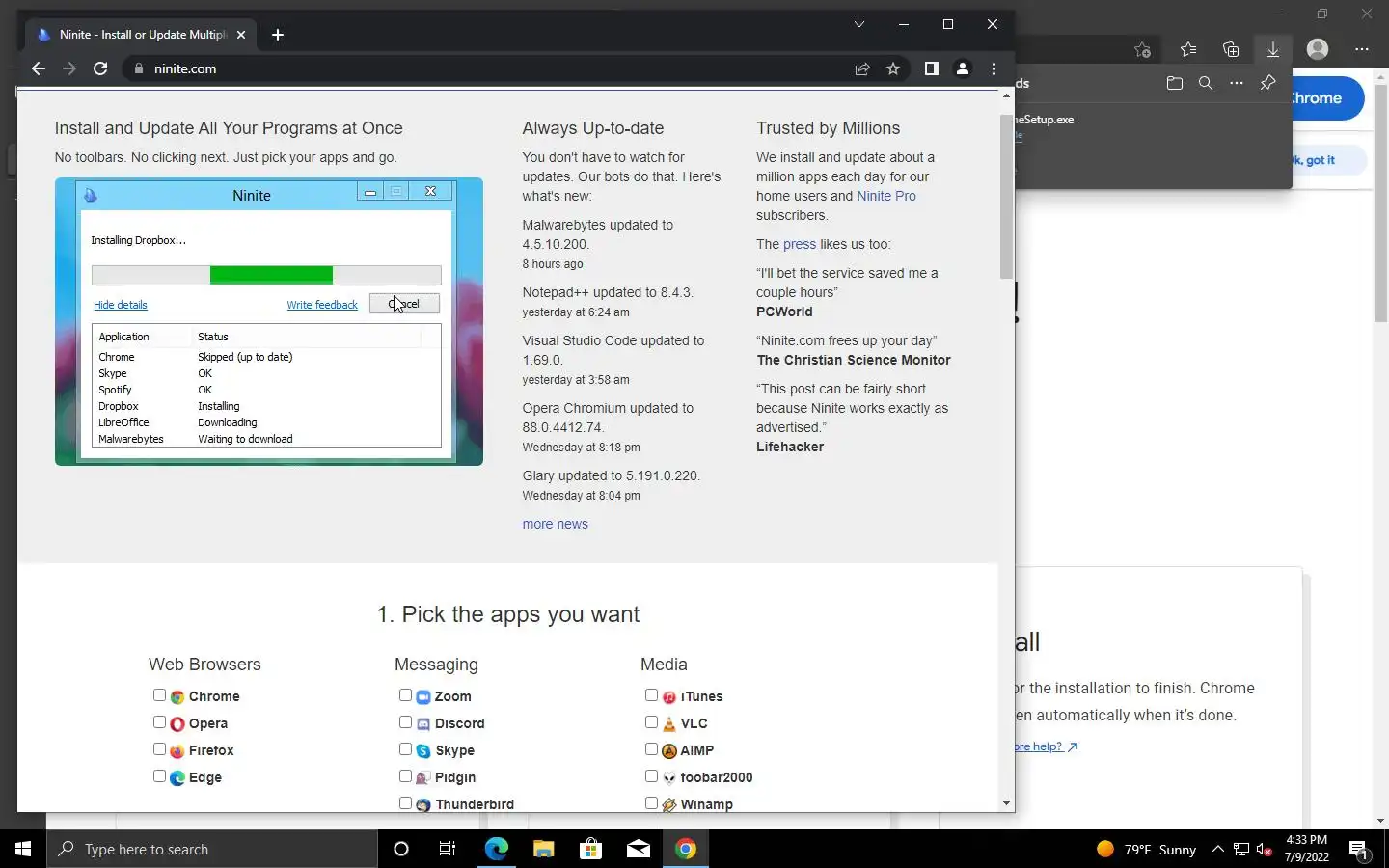
Task: Open Task View on taskbar
Action: click(x=448, y=849)
